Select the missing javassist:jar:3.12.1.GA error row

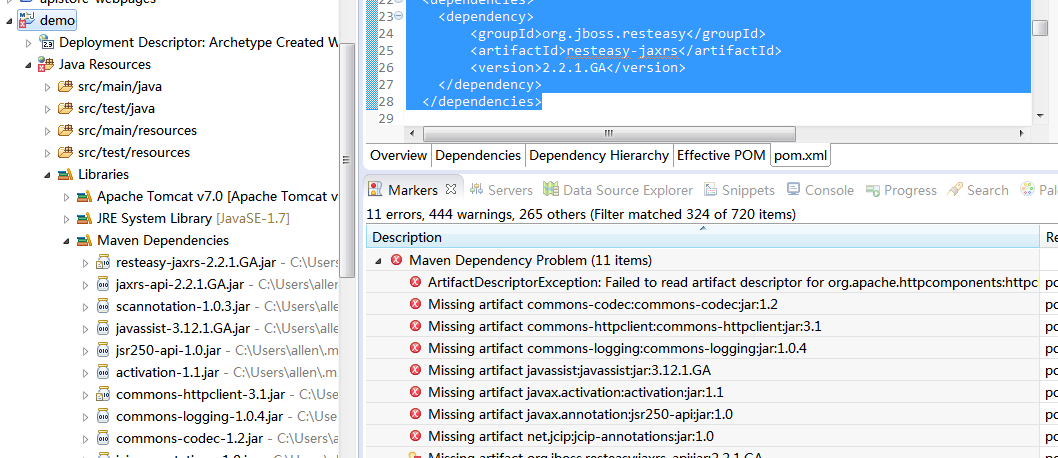point(702,370)
